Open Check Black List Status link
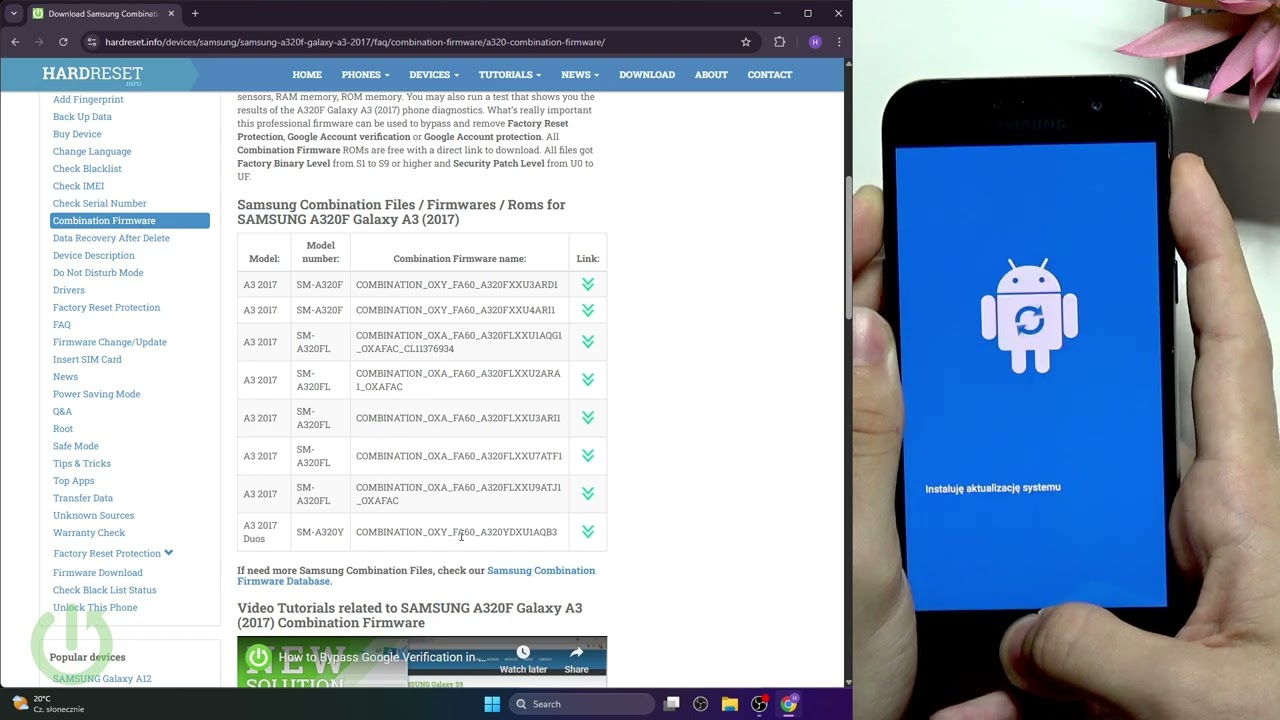The height and width of the screenshot is (720, 1280). point(105,590)
